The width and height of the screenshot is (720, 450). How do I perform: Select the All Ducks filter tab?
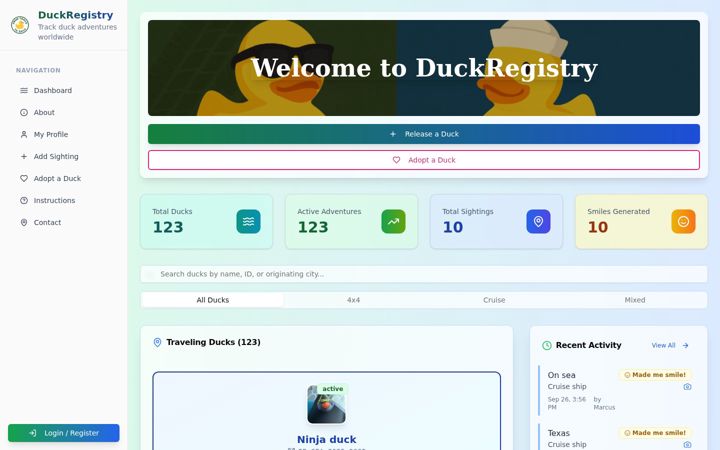click(213, 300)
